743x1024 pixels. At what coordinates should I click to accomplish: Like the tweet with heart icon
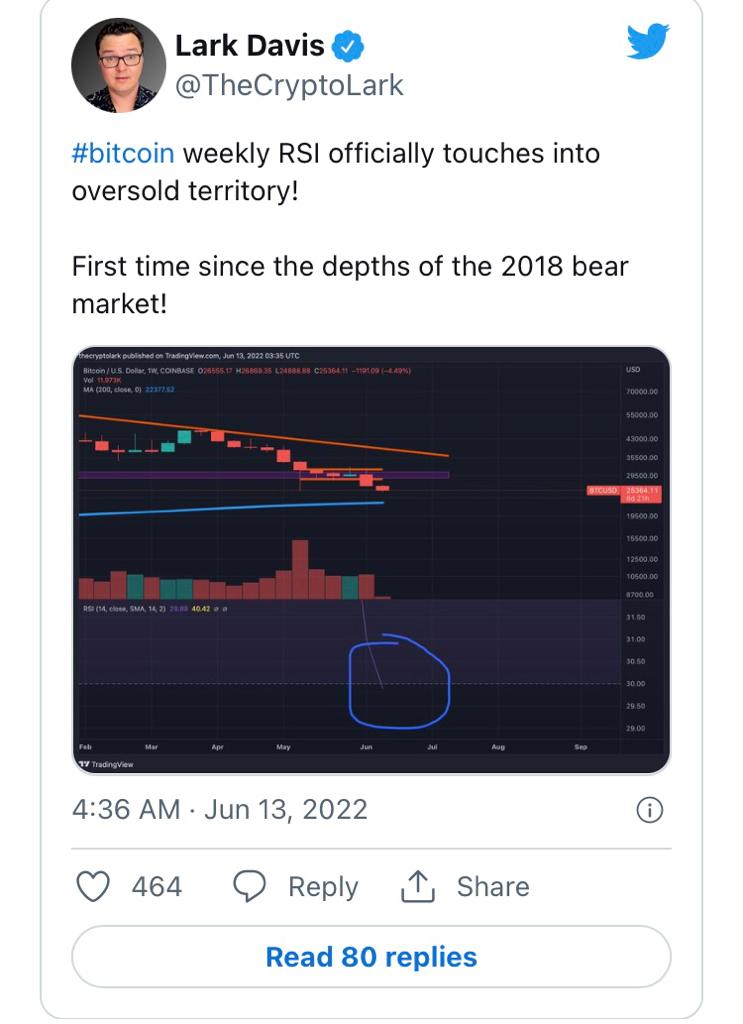pyautogui.click(x=93, y=886)
